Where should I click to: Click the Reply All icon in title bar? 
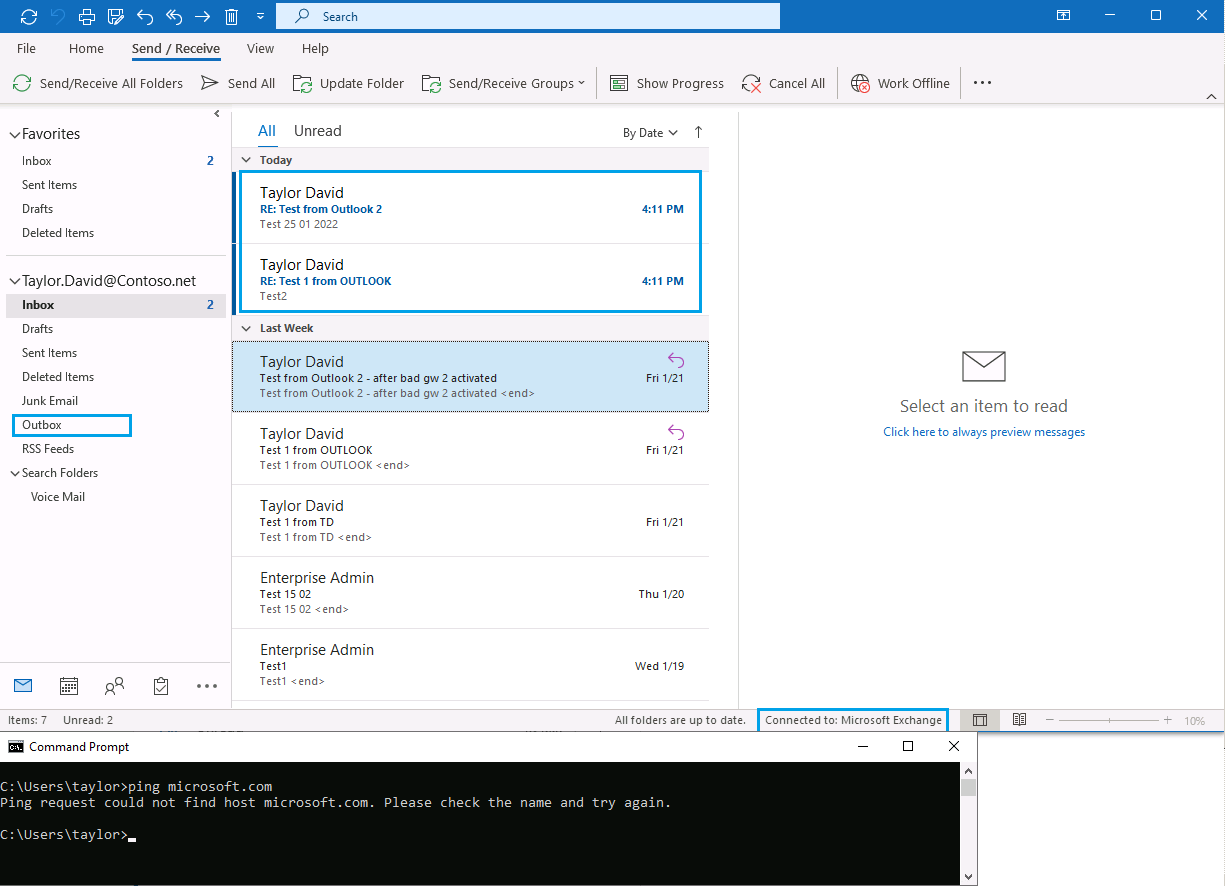coord(174,16)
